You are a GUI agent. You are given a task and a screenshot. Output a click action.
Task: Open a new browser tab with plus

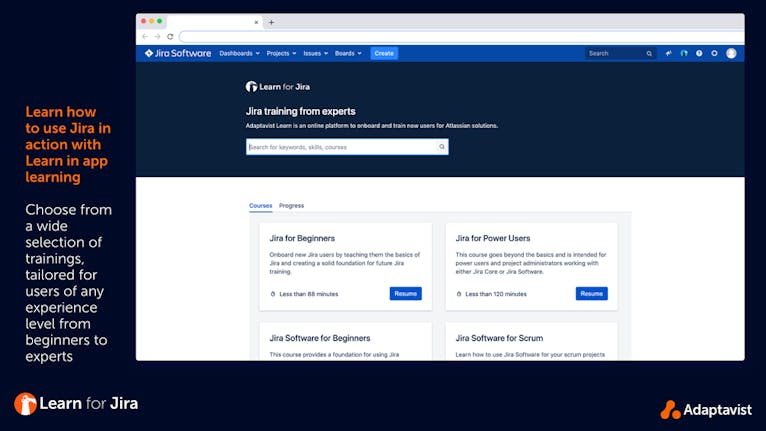click(271, 22)
